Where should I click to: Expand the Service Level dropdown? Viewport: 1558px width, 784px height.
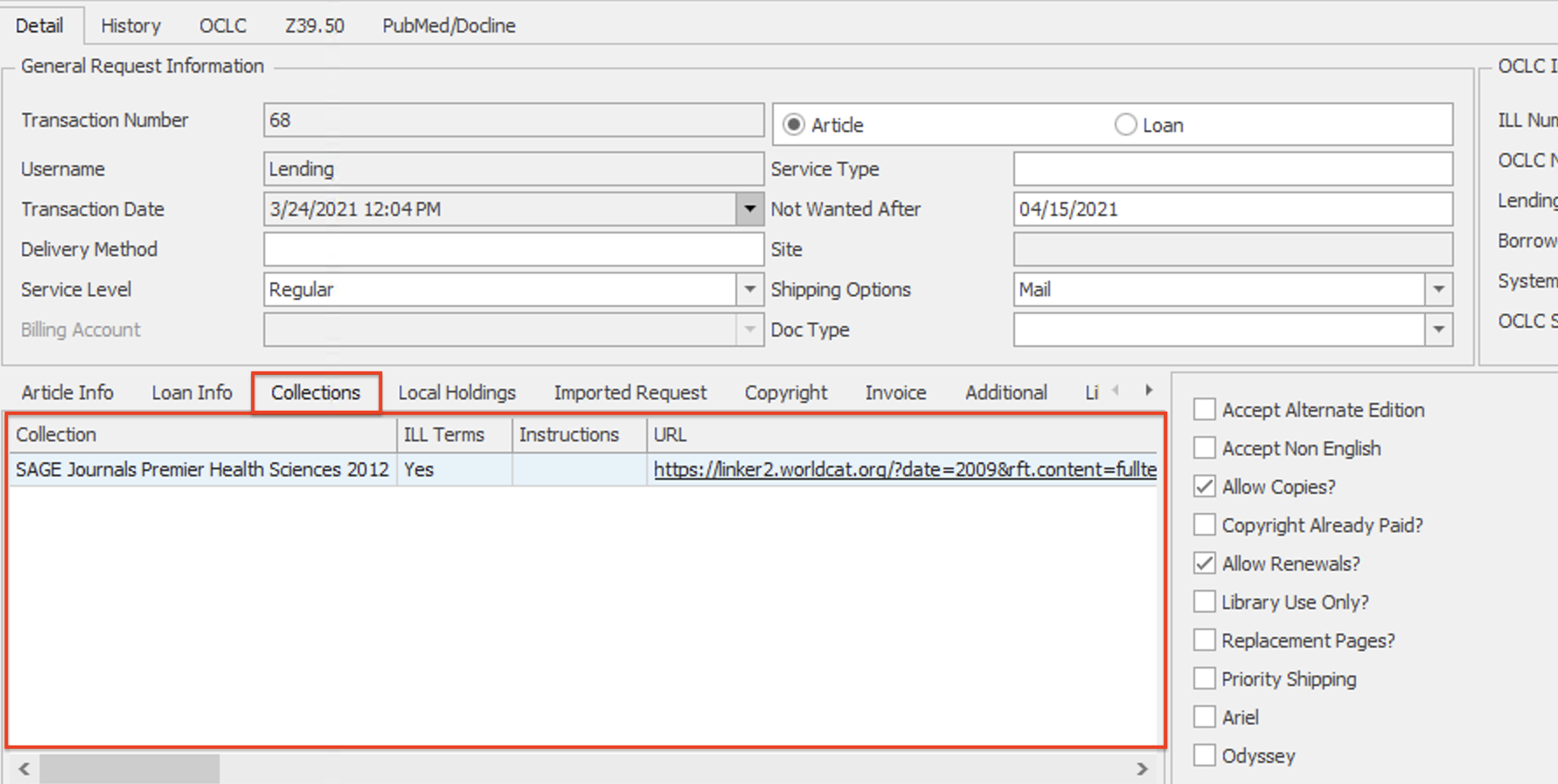click(749, 290)
